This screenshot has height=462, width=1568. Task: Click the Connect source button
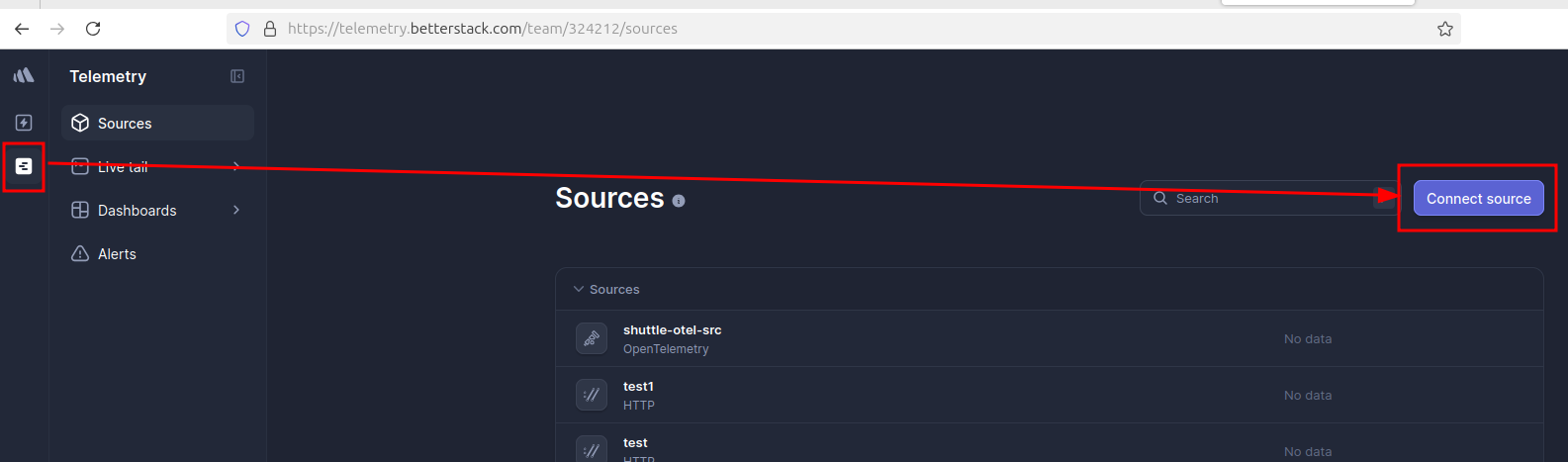tap(1478, 199)
